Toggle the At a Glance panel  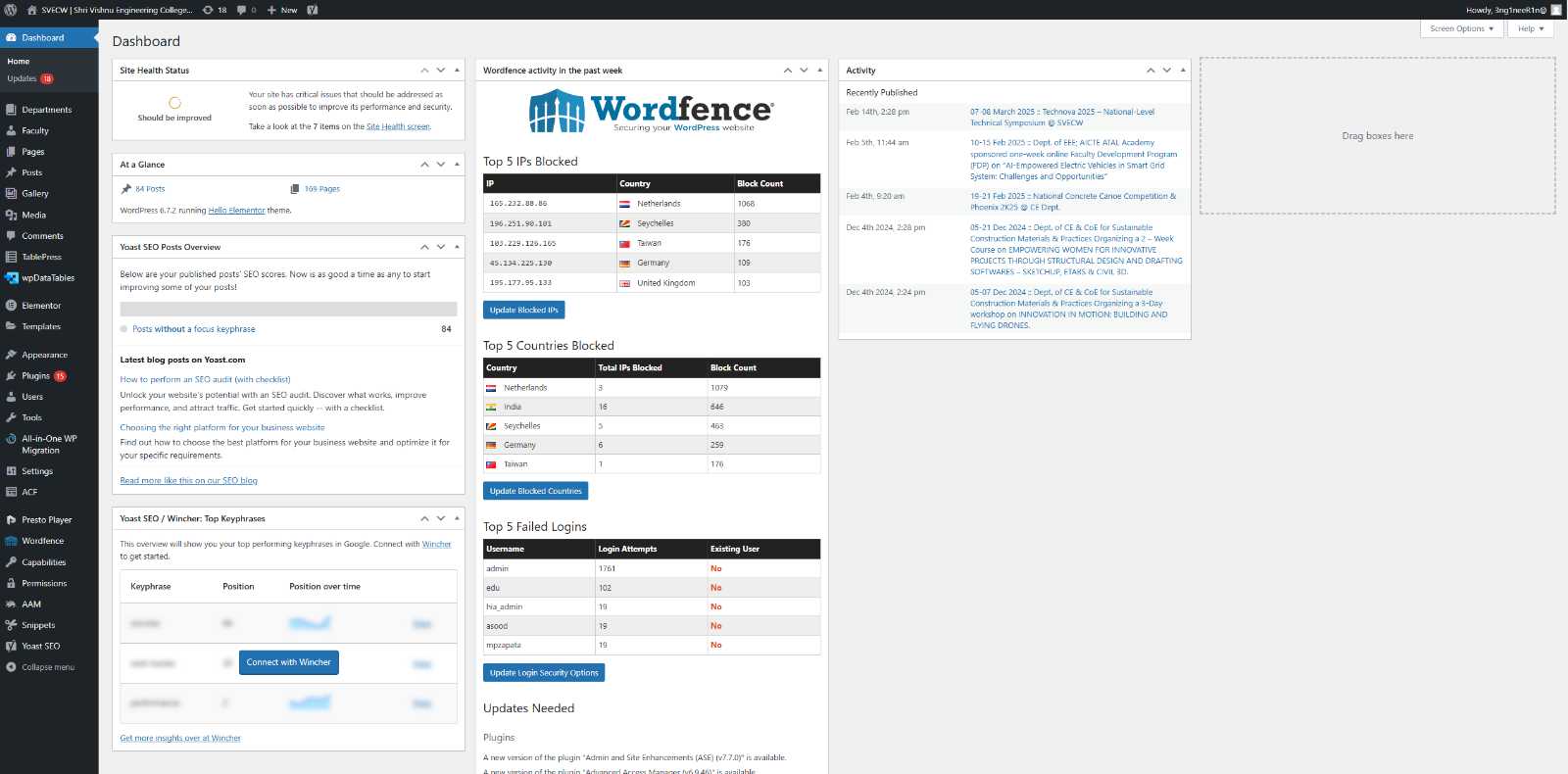point(457,165)
